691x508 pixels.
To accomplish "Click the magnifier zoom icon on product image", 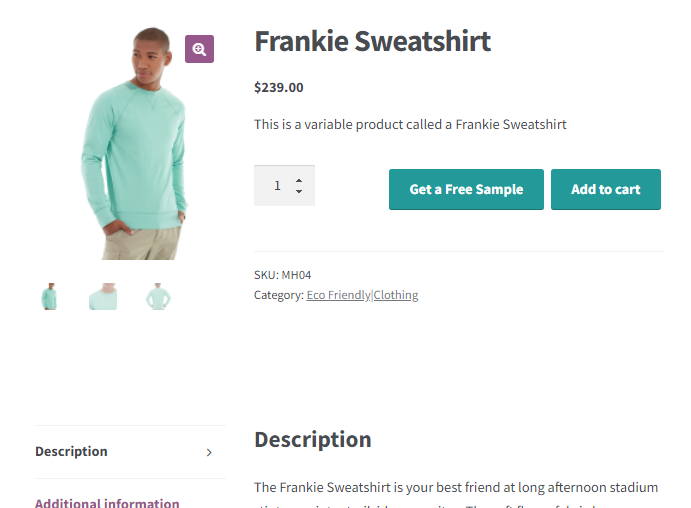I will click(x=199, y=49).
